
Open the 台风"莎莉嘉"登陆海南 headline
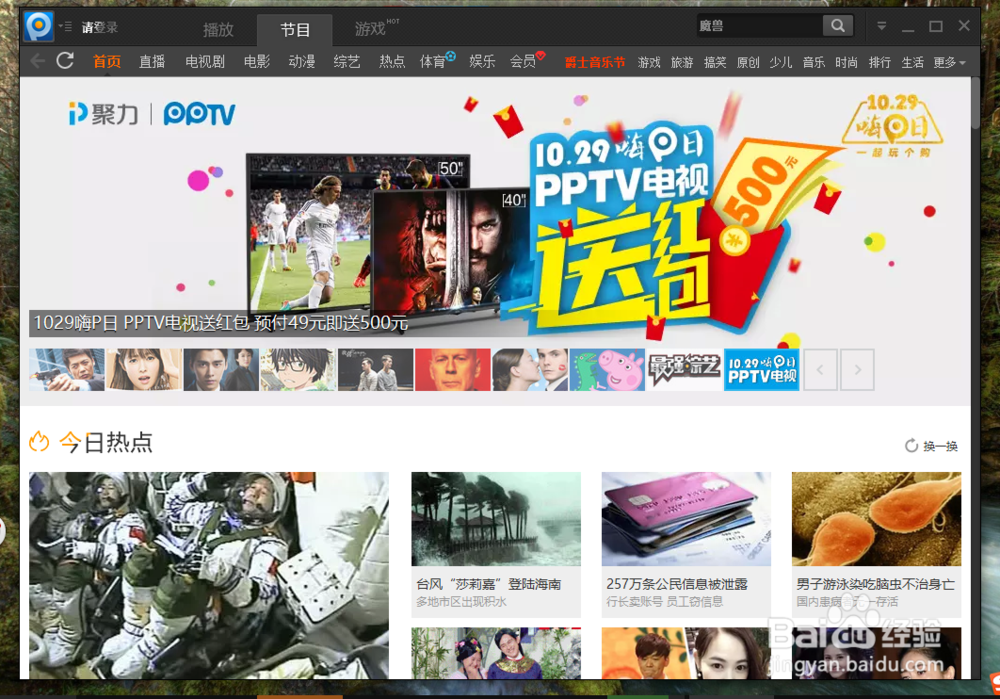(x=489, y=584)
